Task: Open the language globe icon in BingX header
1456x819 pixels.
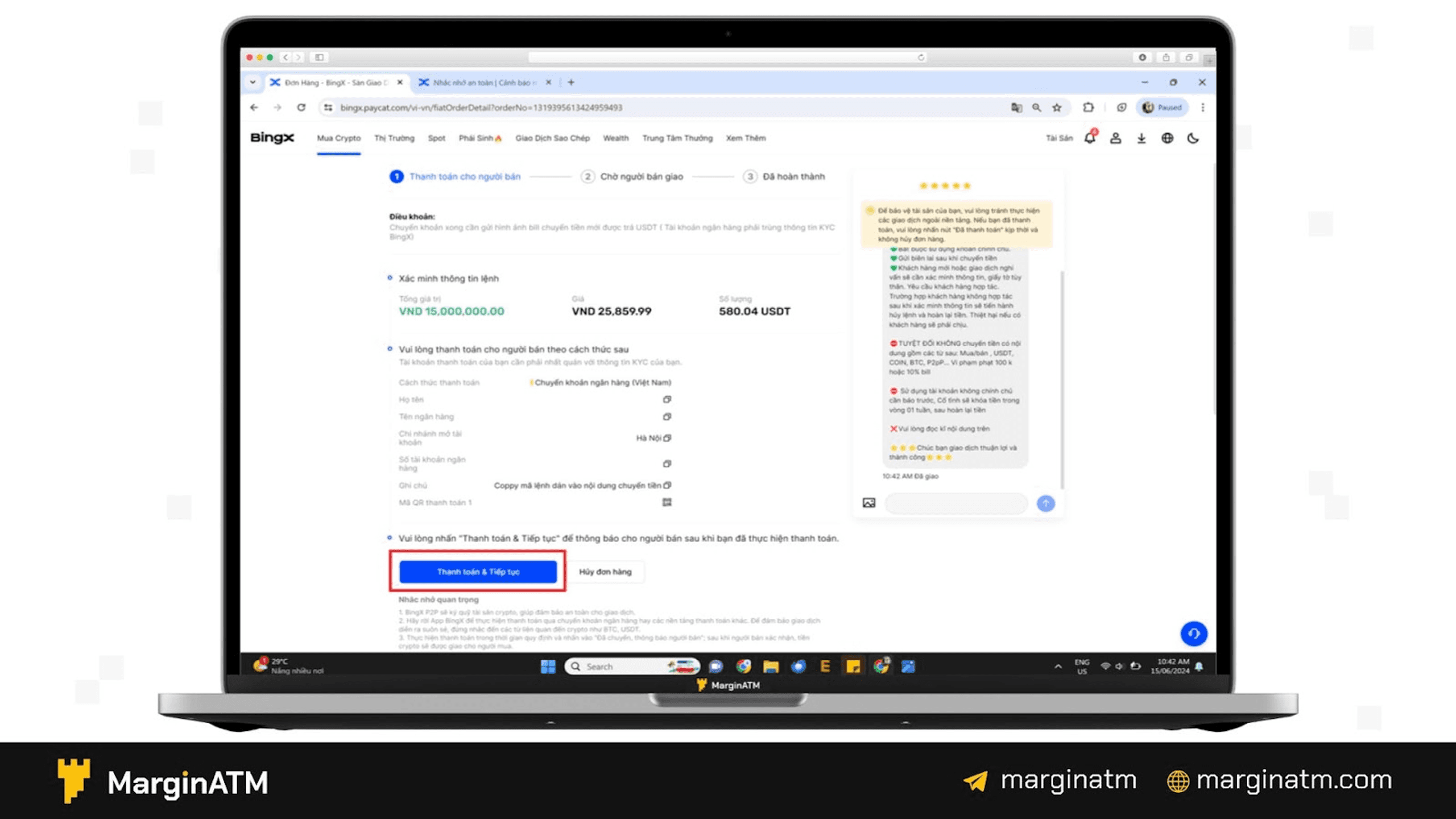Action: click(1167, 138)
